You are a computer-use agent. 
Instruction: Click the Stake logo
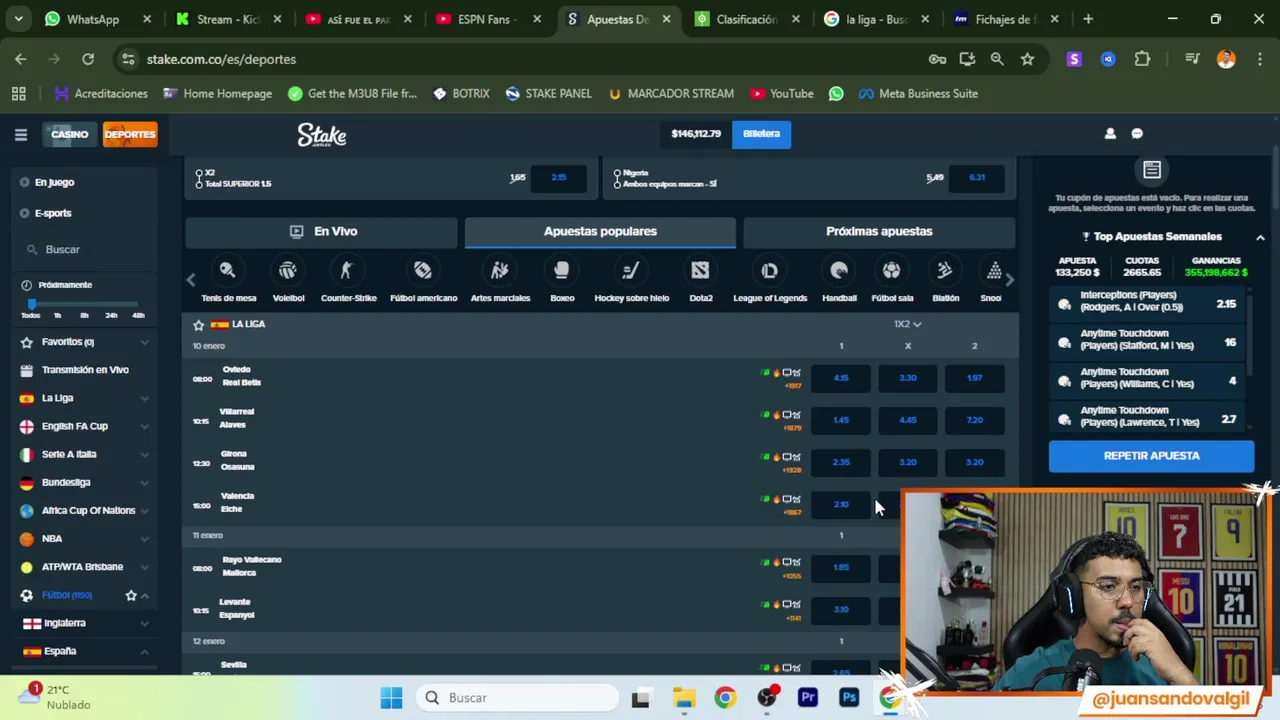(x=322, y=134)
